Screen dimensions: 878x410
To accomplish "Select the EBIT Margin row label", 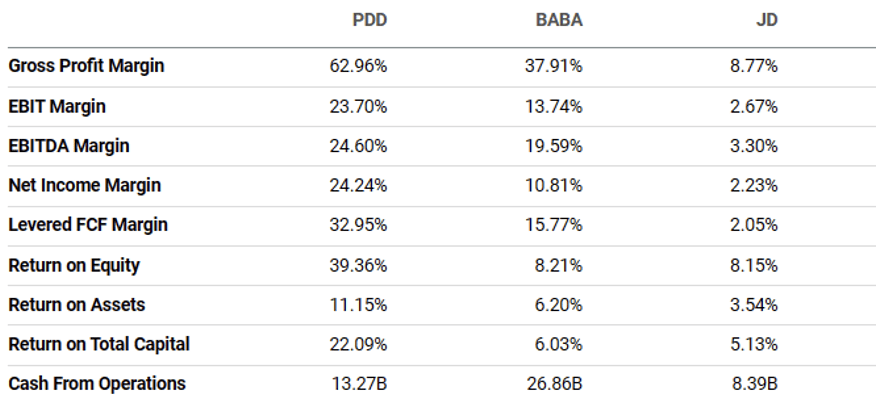I will [x=57, y=106].
